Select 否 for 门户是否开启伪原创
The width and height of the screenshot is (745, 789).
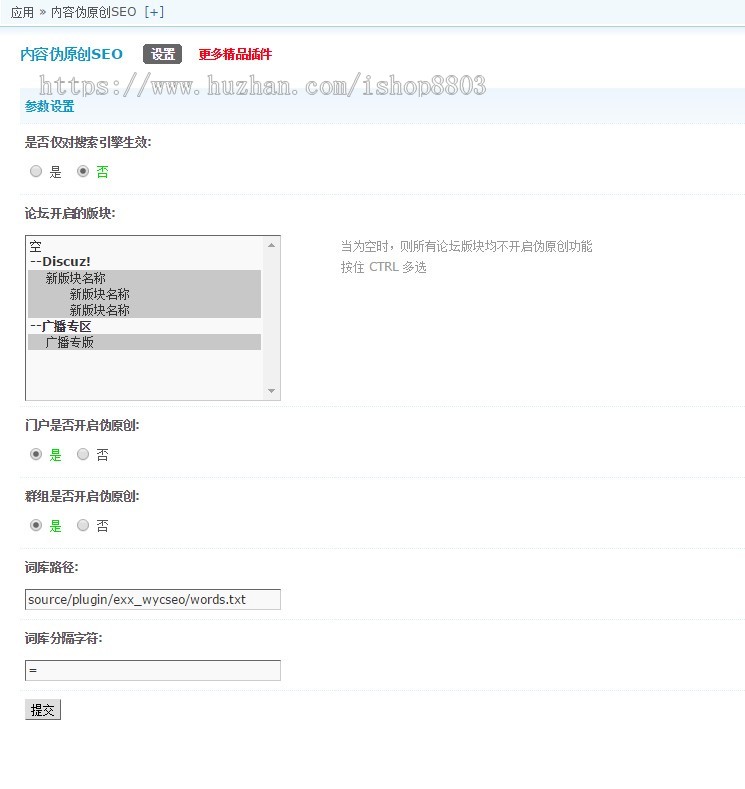click(x=83, y=454)
